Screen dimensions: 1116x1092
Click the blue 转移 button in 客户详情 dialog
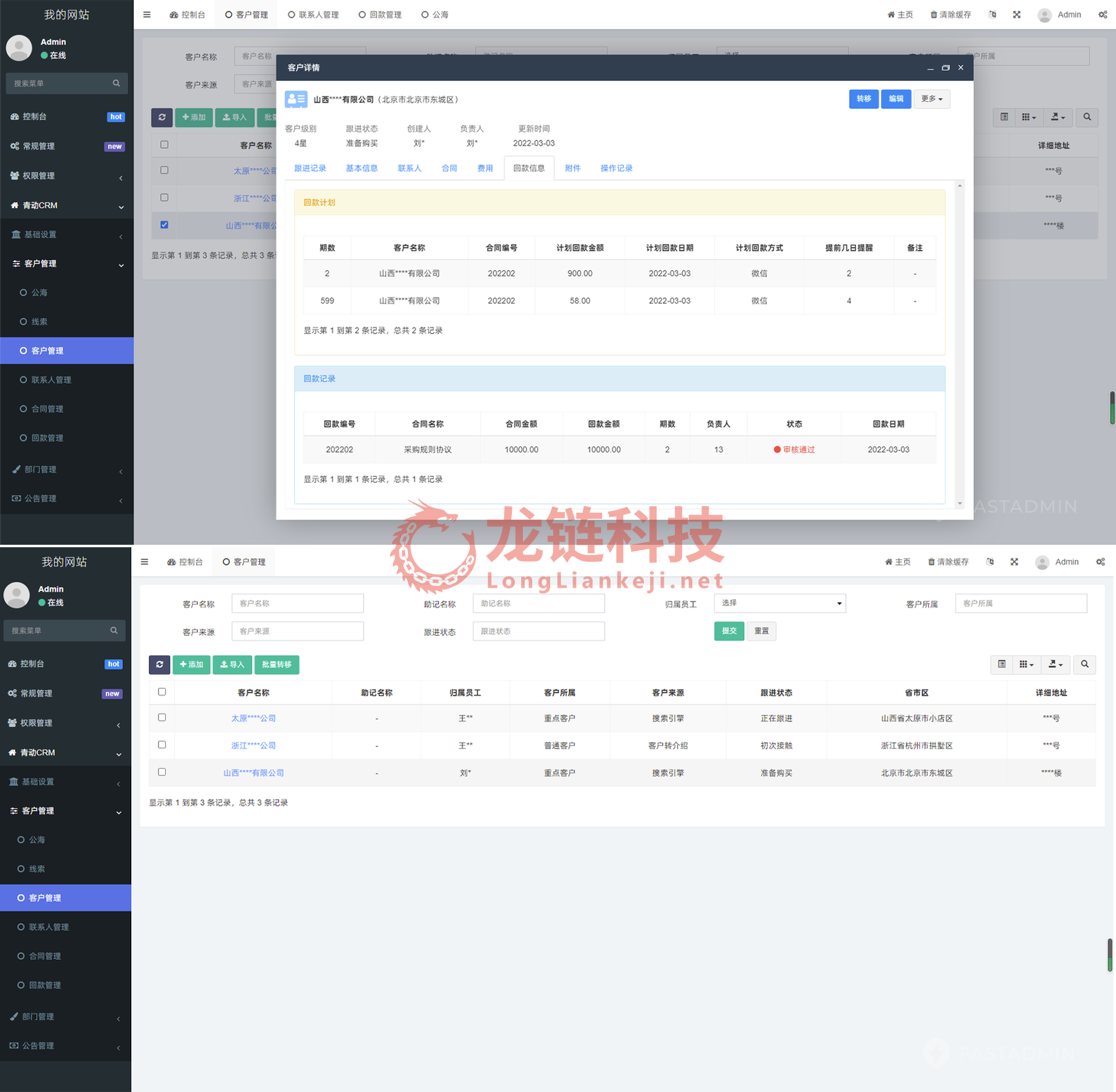pos(864,99)
